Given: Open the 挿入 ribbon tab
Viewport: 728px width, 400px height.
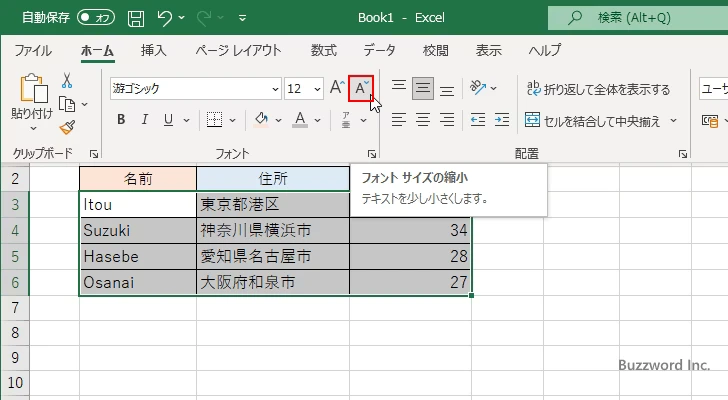Looking at the screenshot, I should tap(153, 50).
